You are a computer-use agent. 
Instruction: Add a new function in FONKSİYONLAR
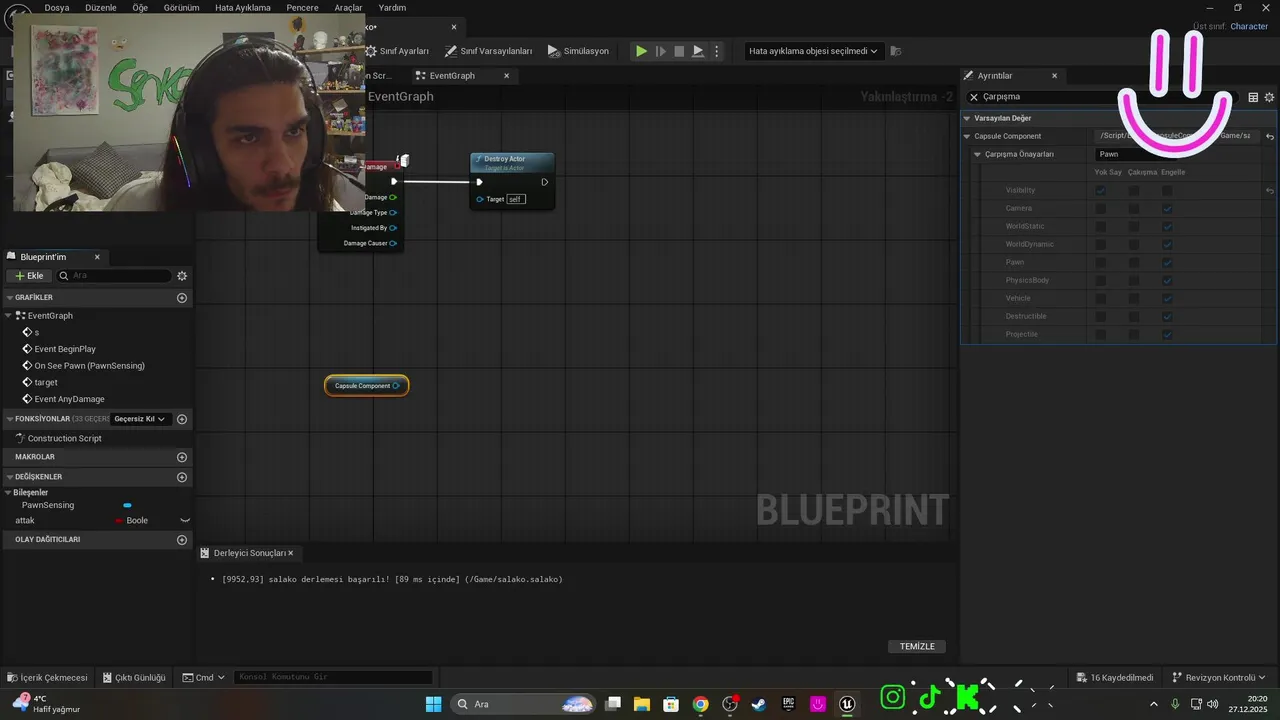click(x=182, y=419)
